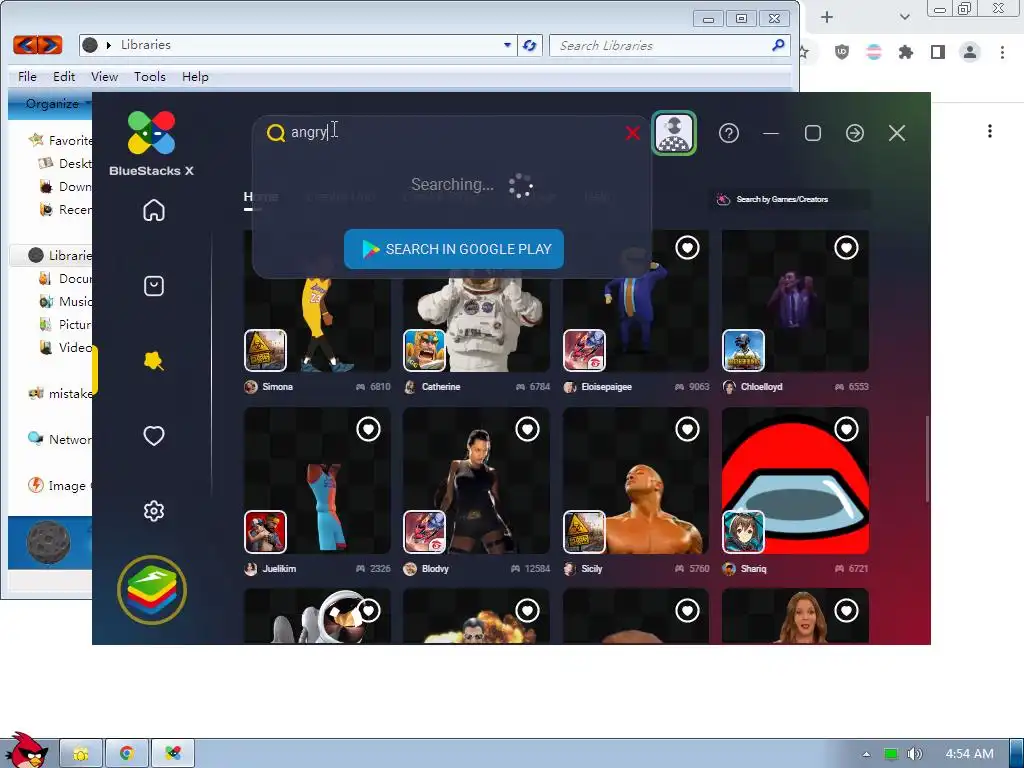Open game icon on Simona card

pyautogui.click(x=265, y=350)
